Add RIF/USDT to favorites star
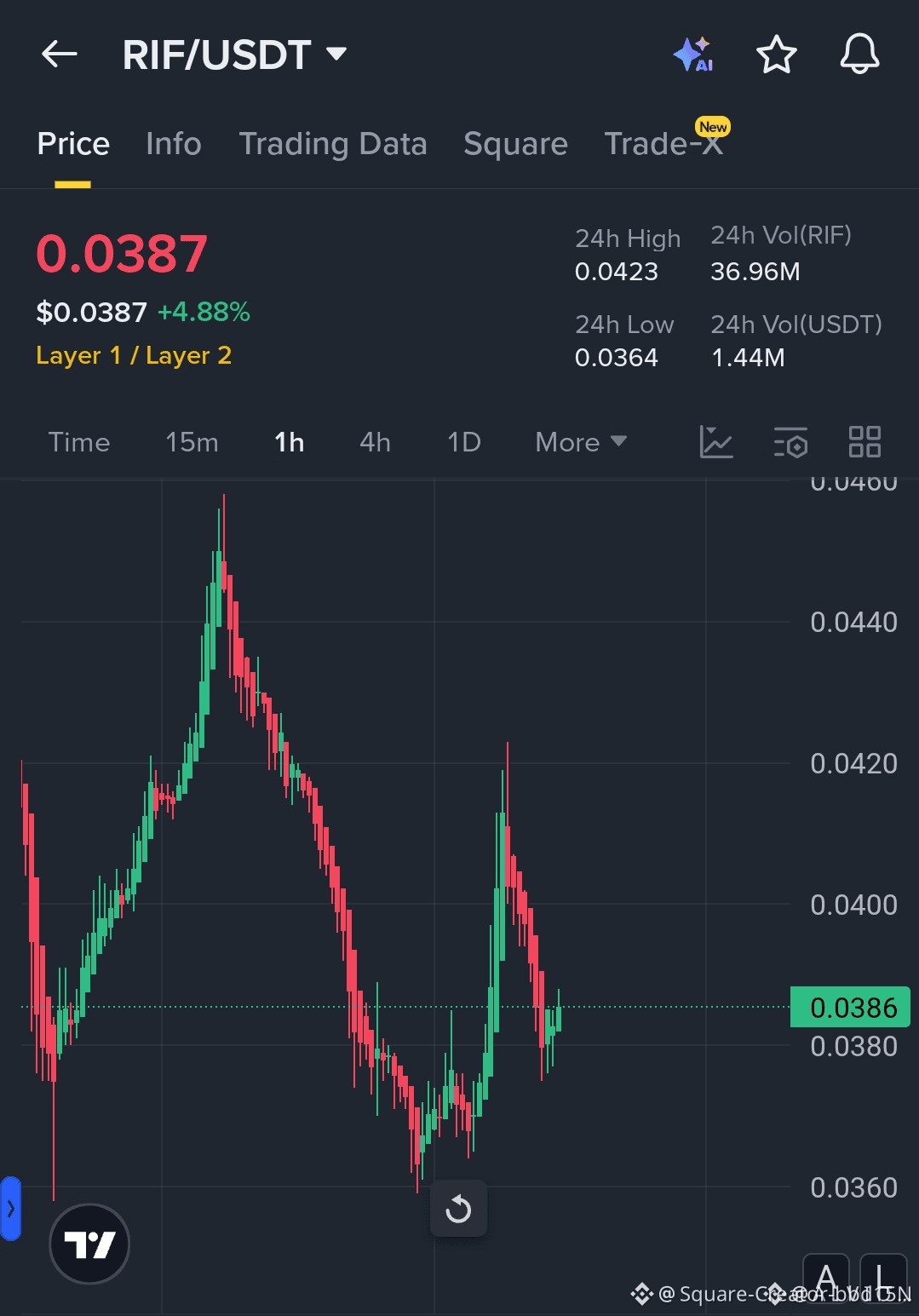919x1316 pixels. click(777, 55)
